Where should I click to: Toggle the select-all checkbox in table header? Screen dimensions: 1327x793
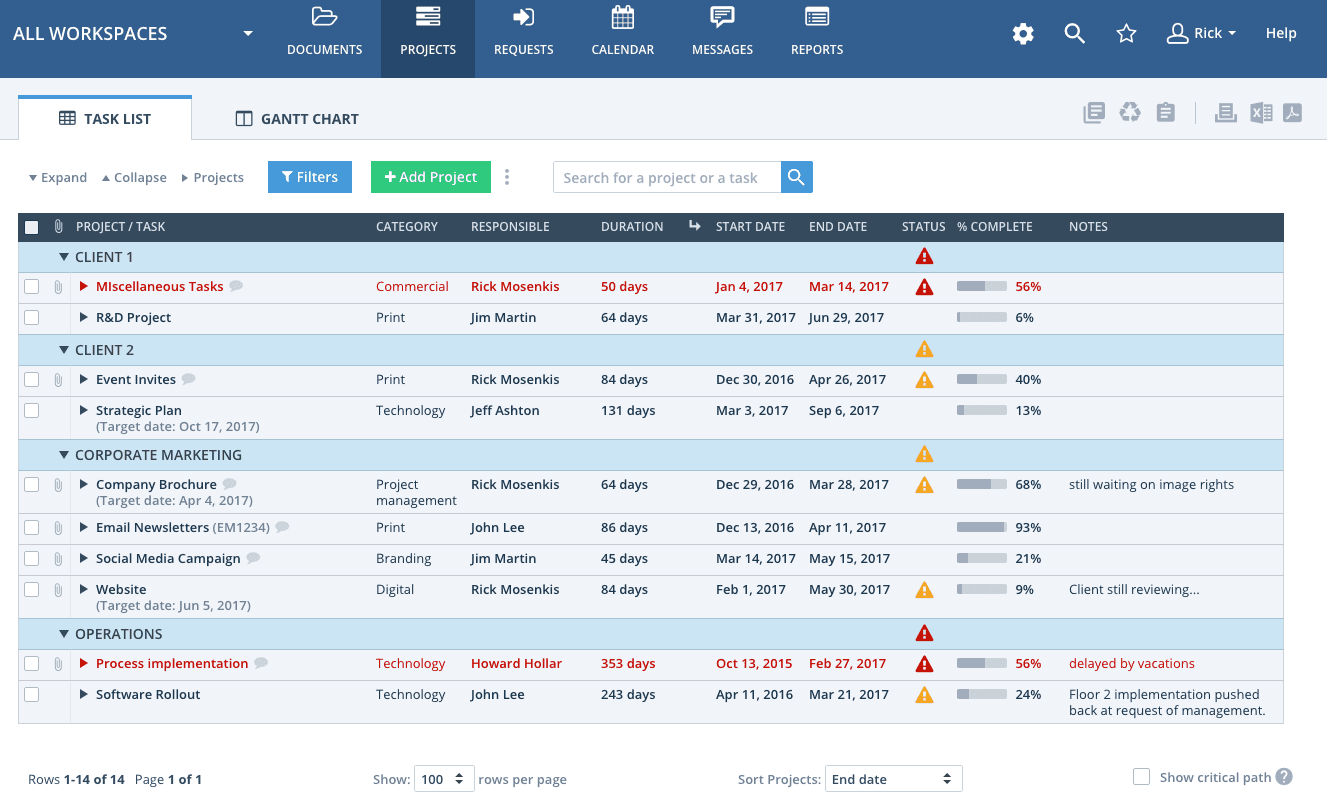tap(32, 227)
